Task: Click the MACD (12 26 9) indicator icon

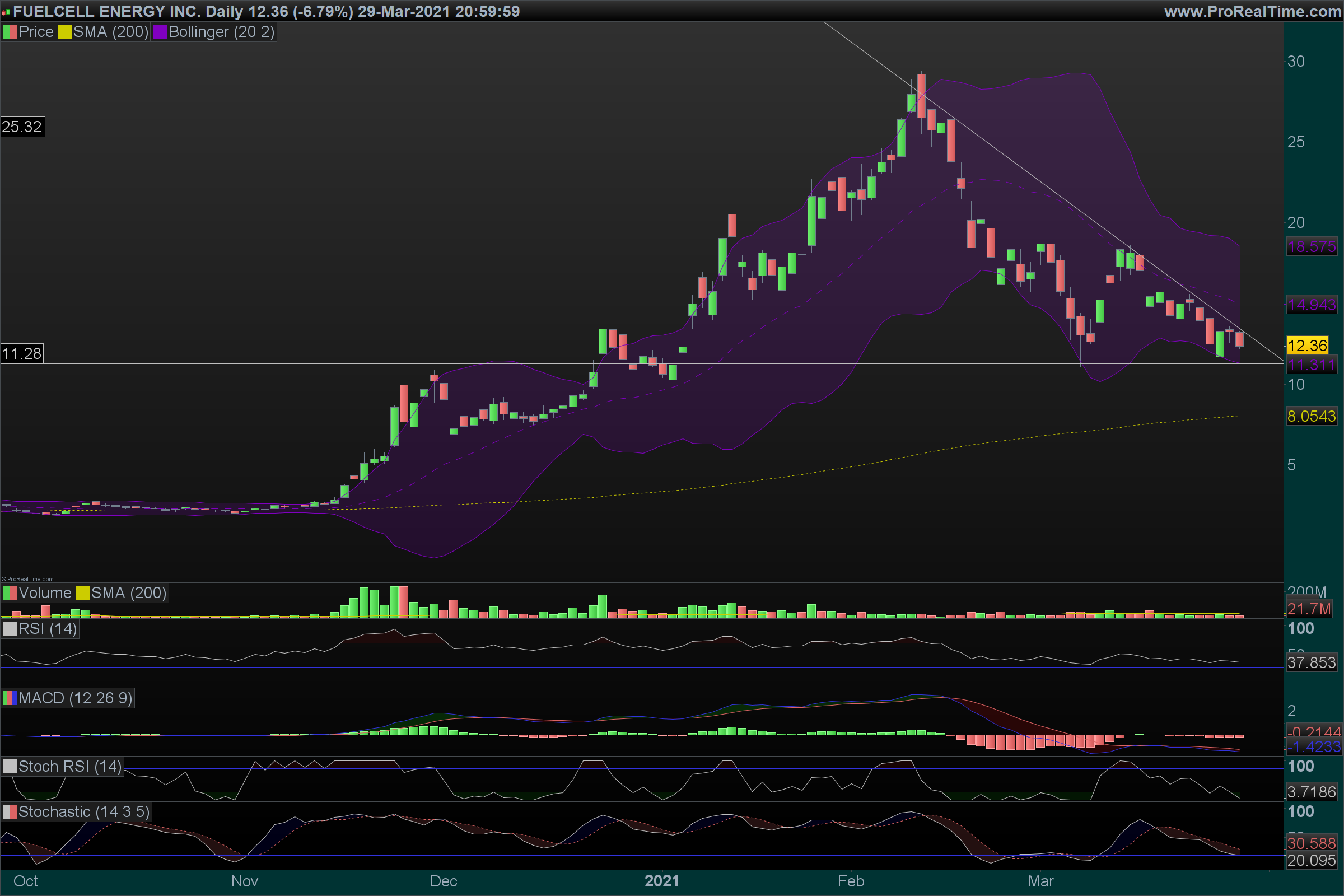Action: click(10, 698)
